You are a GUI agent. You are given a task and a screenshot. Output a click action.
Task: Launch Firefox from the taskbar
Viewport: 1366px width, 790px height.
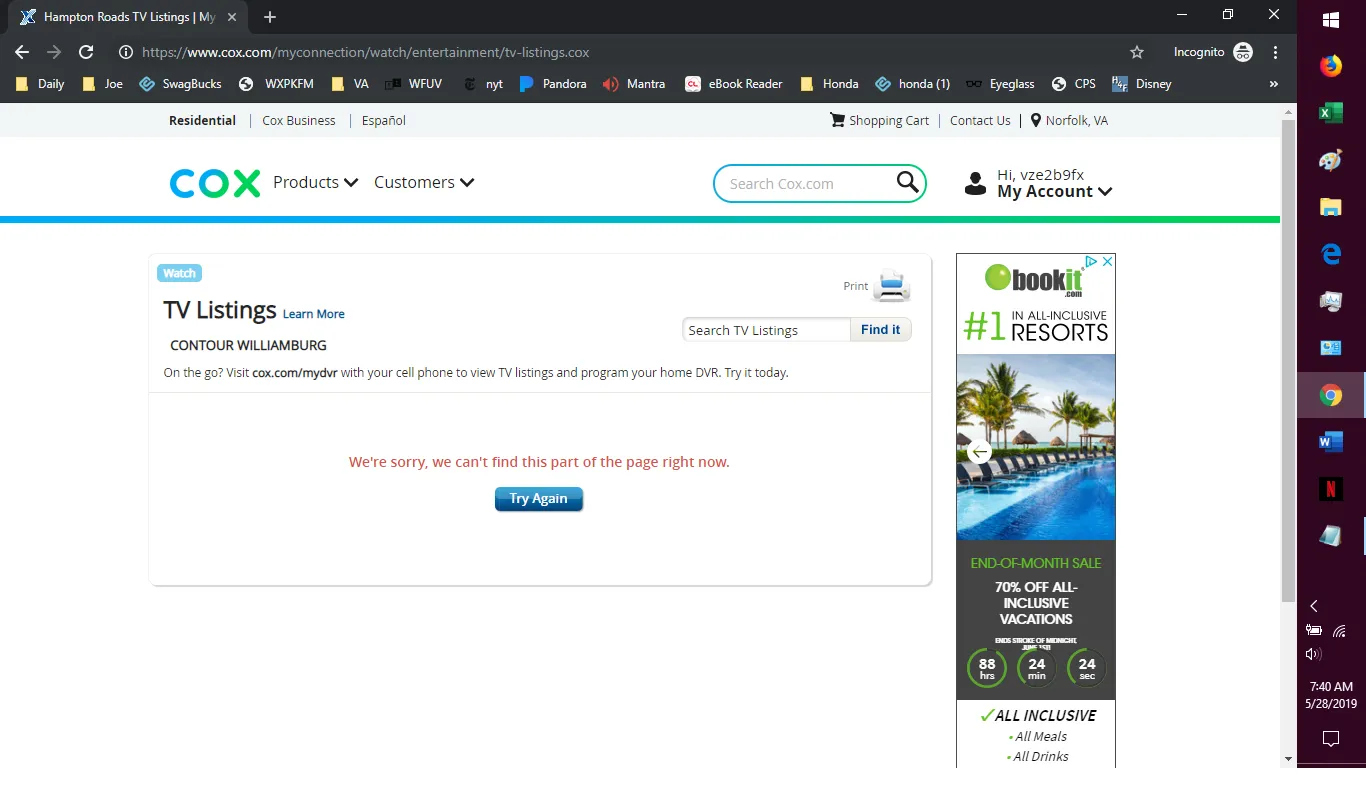[x=1330, y=67]
